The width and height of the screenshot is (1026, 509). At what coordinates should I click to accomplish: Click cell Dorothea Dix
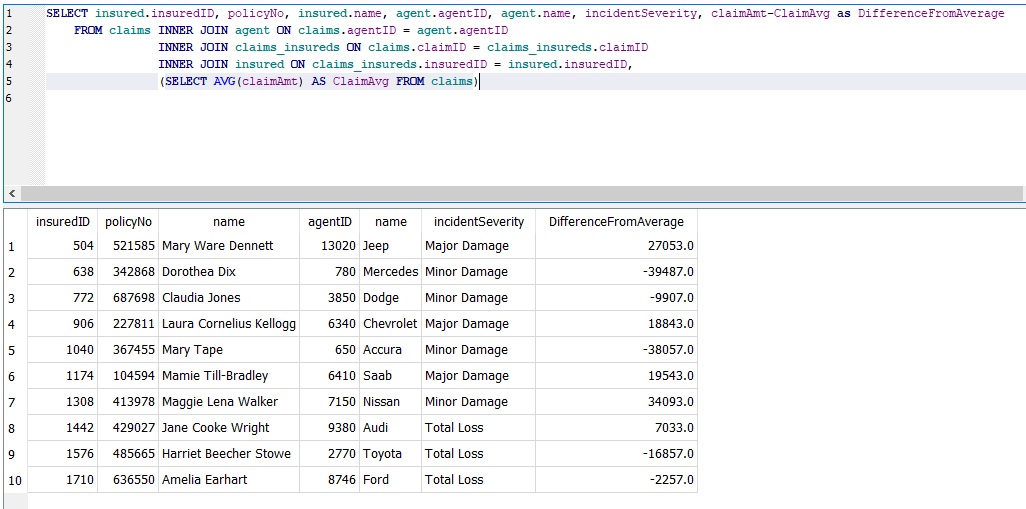click(x=229, y=272)
